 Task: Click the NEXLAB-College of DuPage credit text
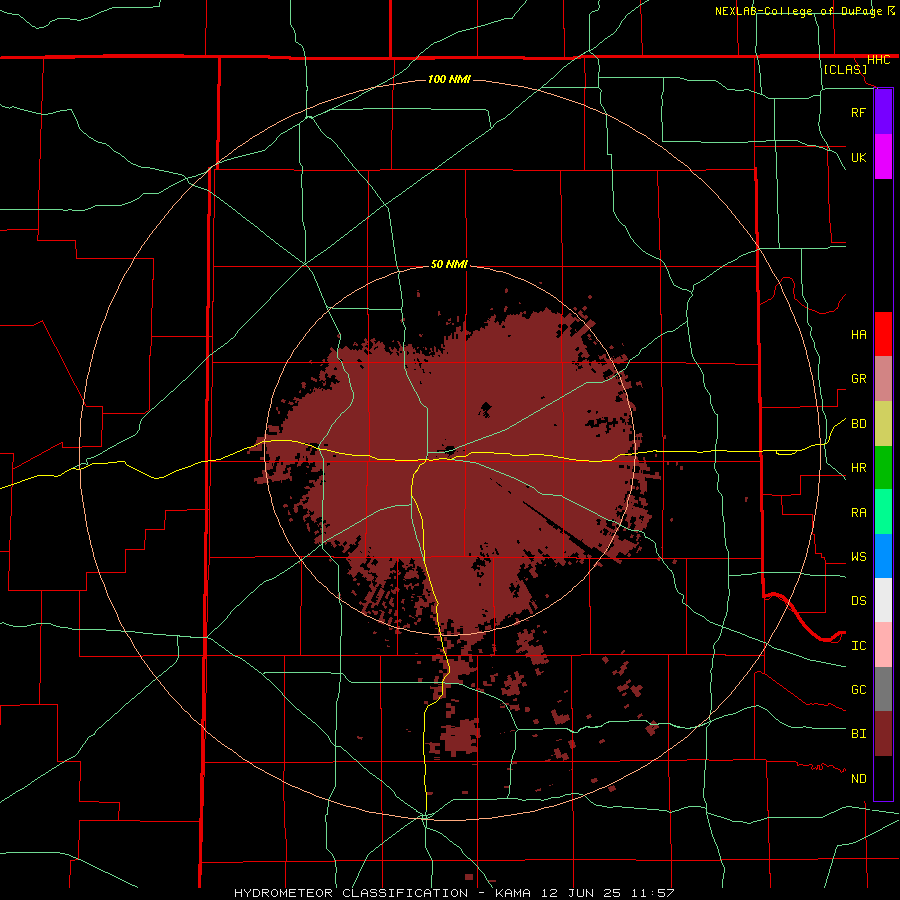798,11
